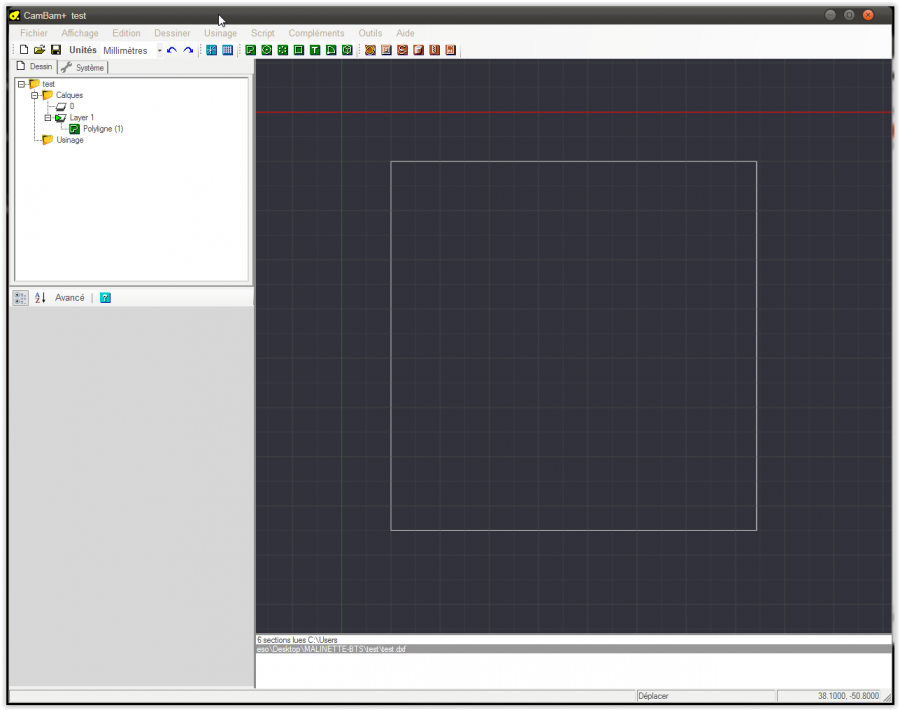Collapse the Layer 1 expander
This screenshot has width=900, height=710.
48,118
